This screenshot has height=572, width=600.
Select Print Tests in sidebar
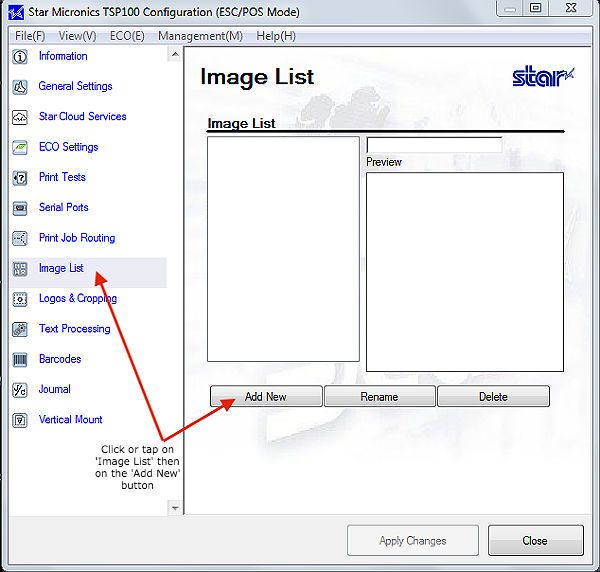pyautogui.click(x=62, y=177)
